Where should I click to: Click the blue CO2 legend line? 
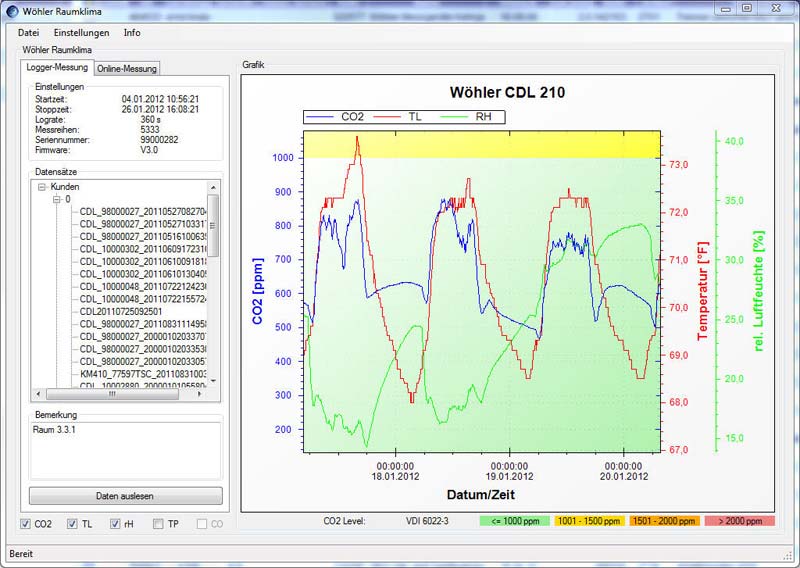click(x=322, y=117)
